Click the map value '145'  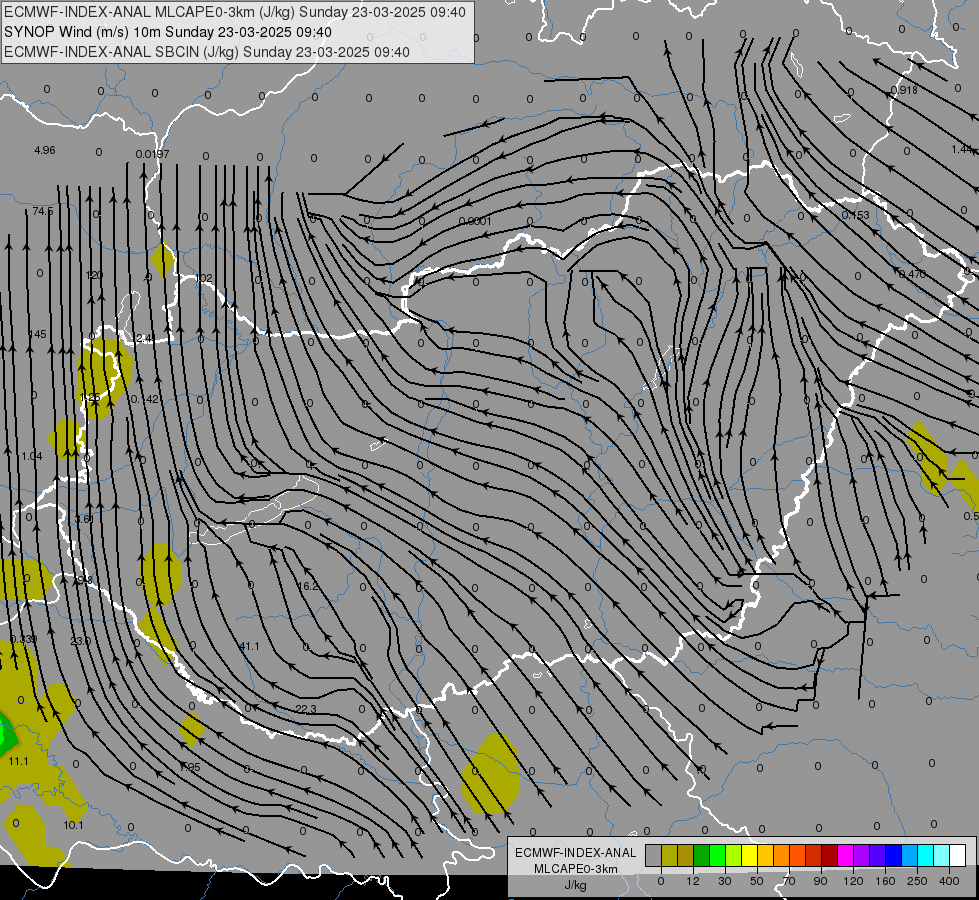(x=37, y=334)
